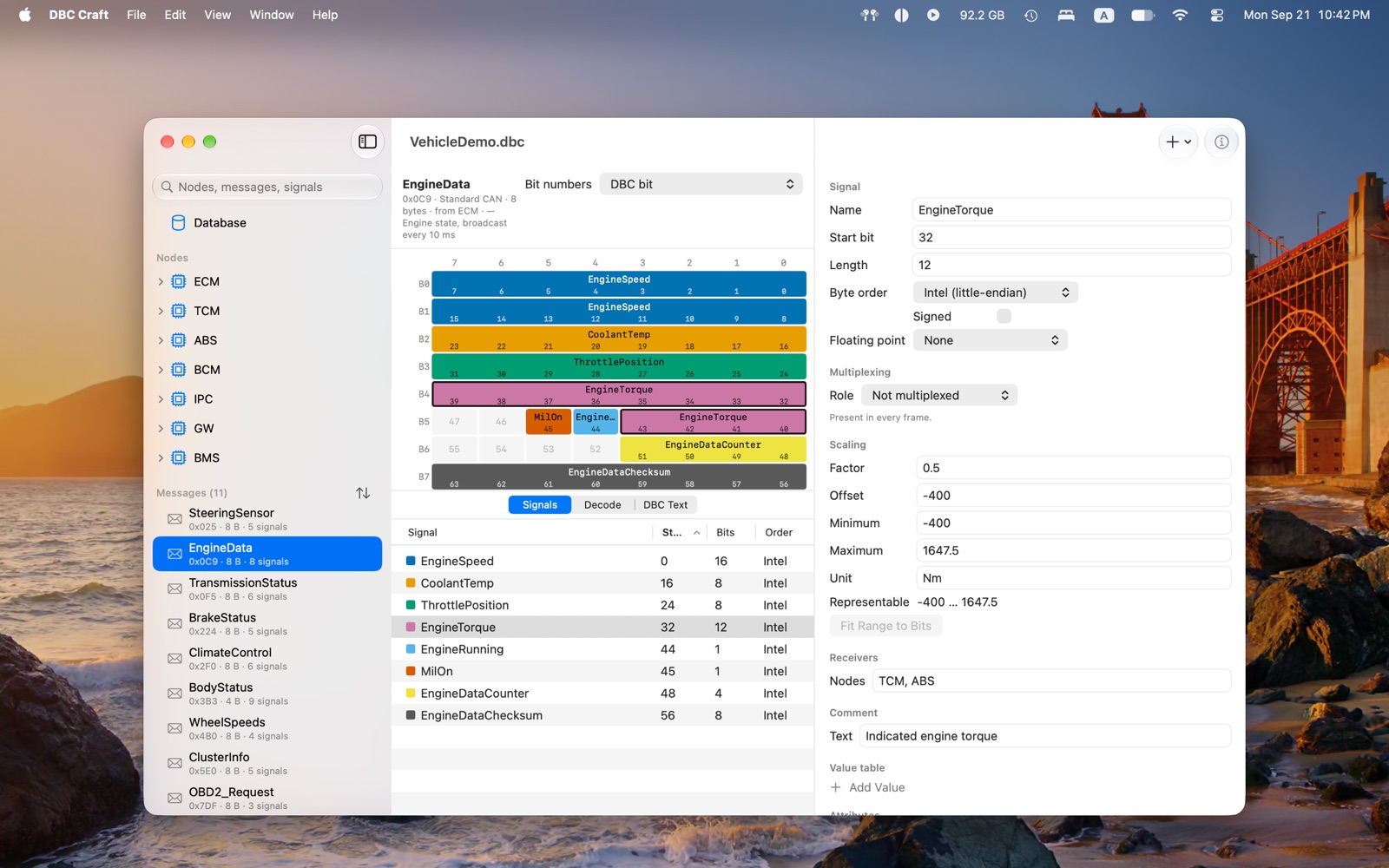This screenshot has height=868, width=1389.
Task: Toggle the sidebar panel icon
Action: (367, 141)
